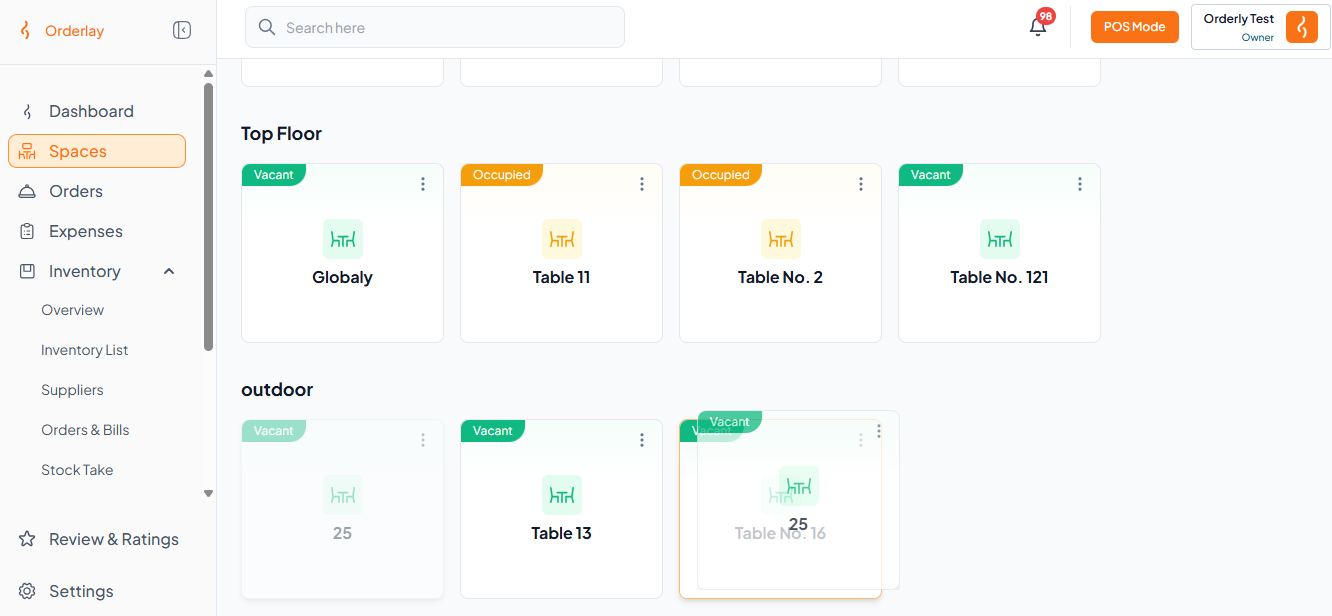Viewport: 1332px width, 616px height.
Task: Click the Inventory box icon in sidebar
Action: pyautogui.click(x=28, y=271)
